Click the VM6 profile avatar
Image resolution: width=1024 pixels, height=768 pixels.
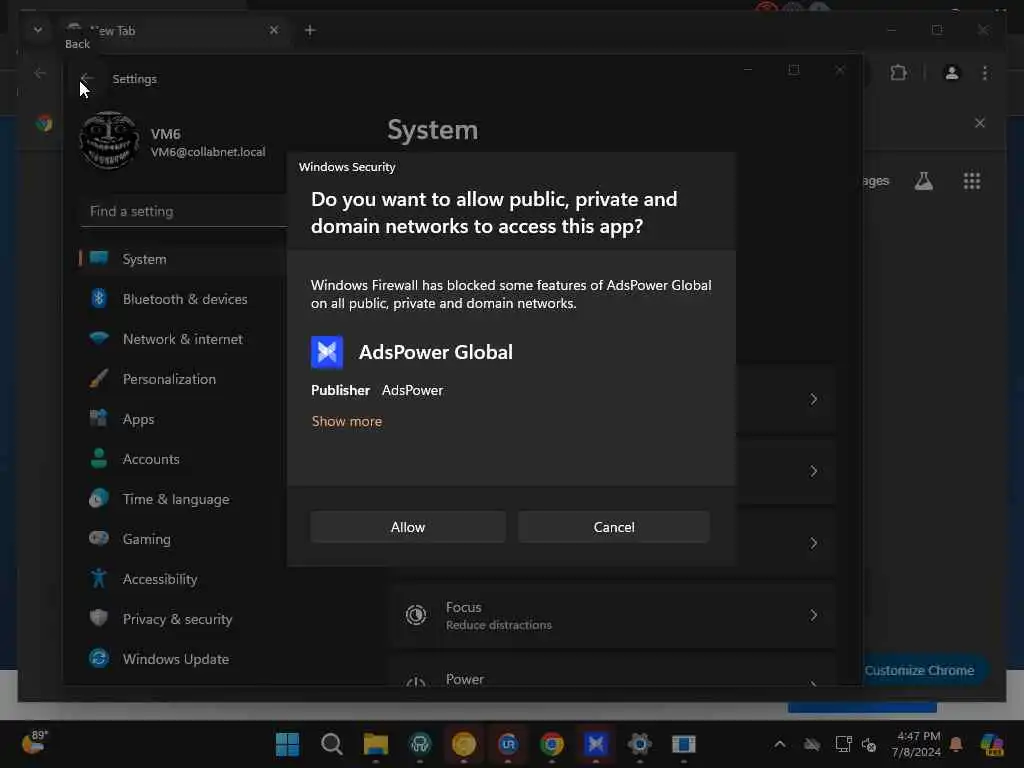(109, 140)
